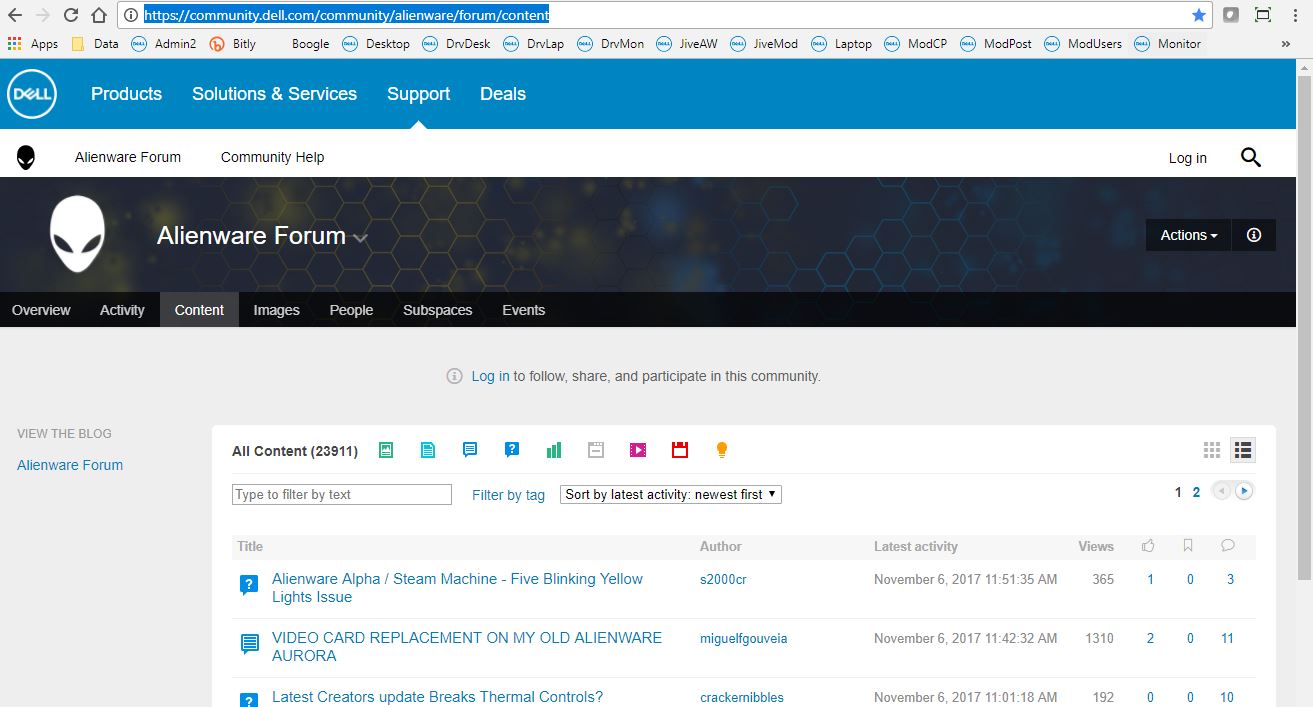This screenshot has height=707, width=1313.
Task: Click the Filter by tag link
Action: [x=508, y=495]
